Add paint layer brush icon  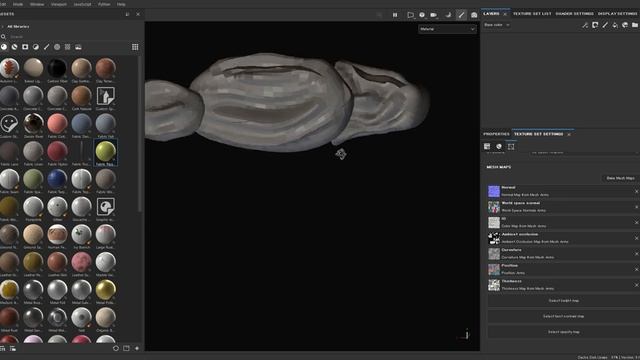click(x=605, y=25)
